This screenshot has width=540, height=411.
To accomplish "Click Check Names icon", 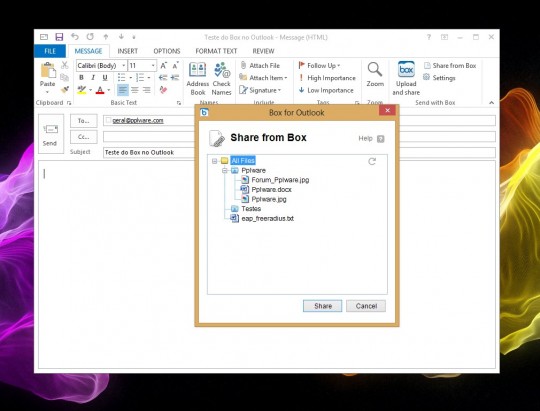I will point(221,79).
